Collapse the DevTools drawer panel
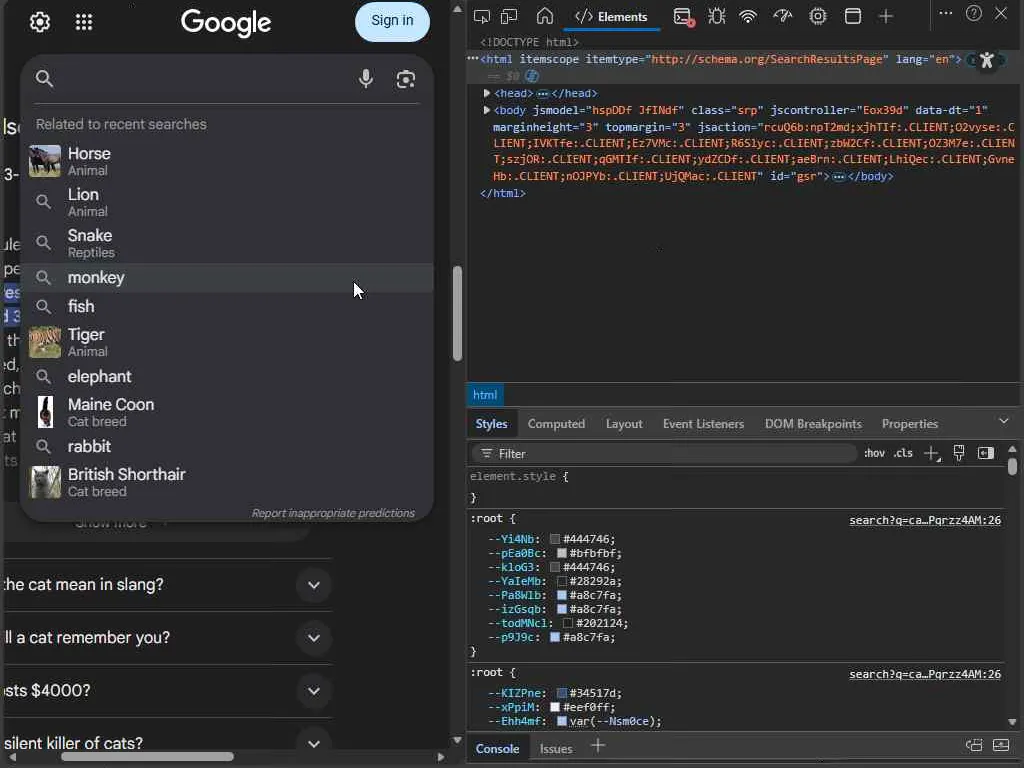The width and height of the screenshot is (1024, 768). pyautogui.click(x=1001, y=745)
